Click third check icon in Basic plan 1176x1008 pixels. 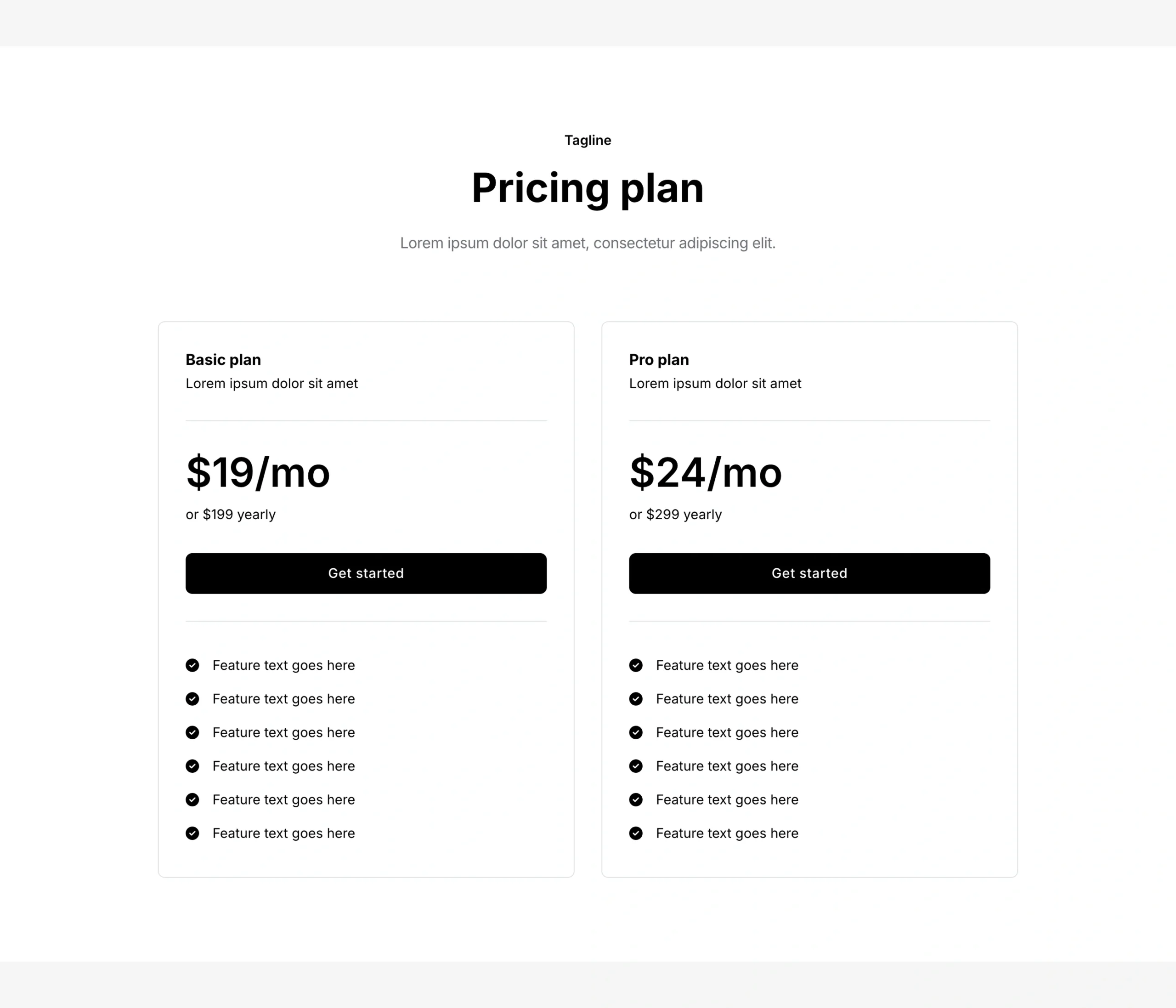tap(192, 732)
